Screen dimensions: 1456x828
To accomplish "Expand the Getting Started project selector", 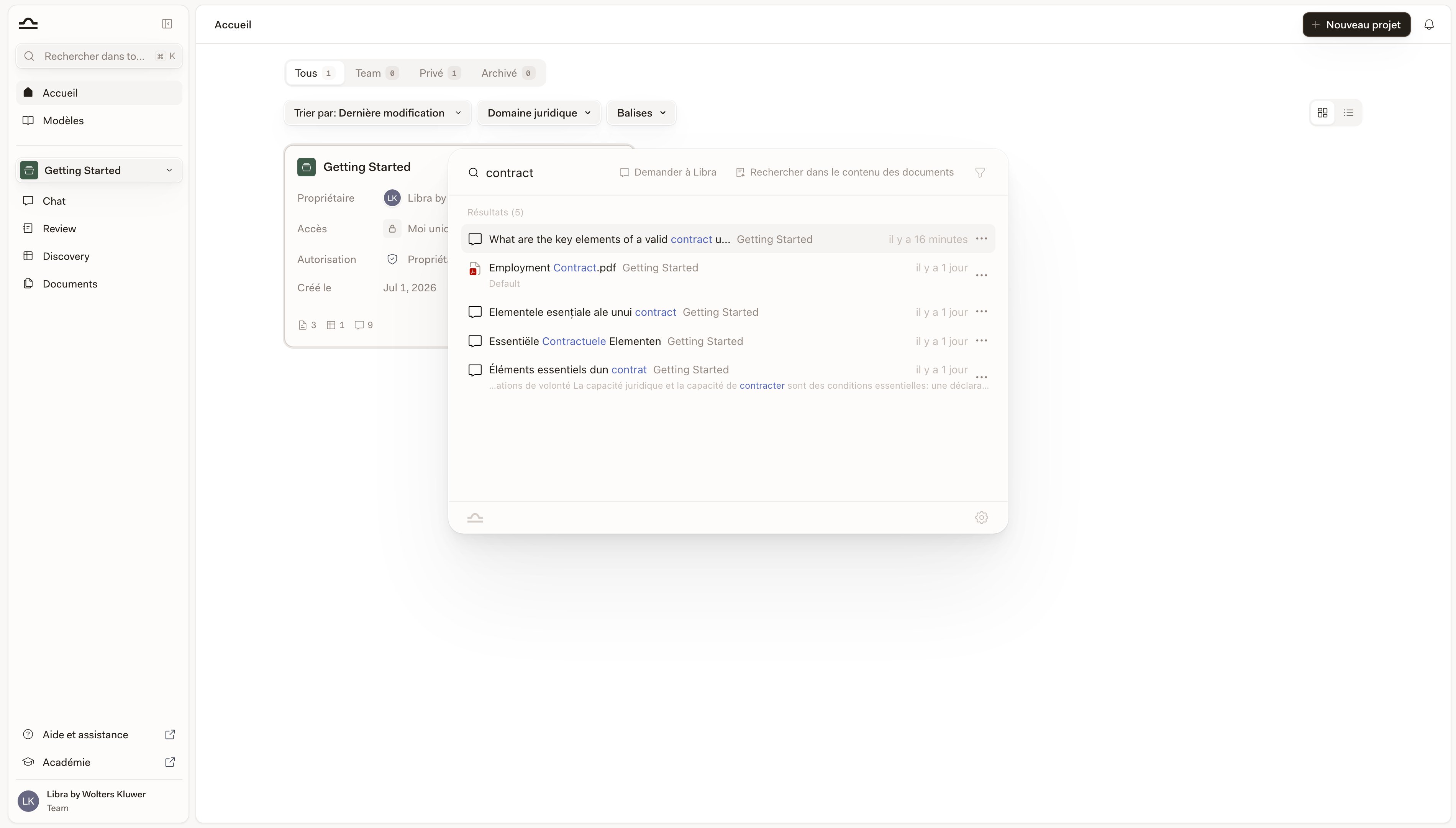I will pos(99,170).
